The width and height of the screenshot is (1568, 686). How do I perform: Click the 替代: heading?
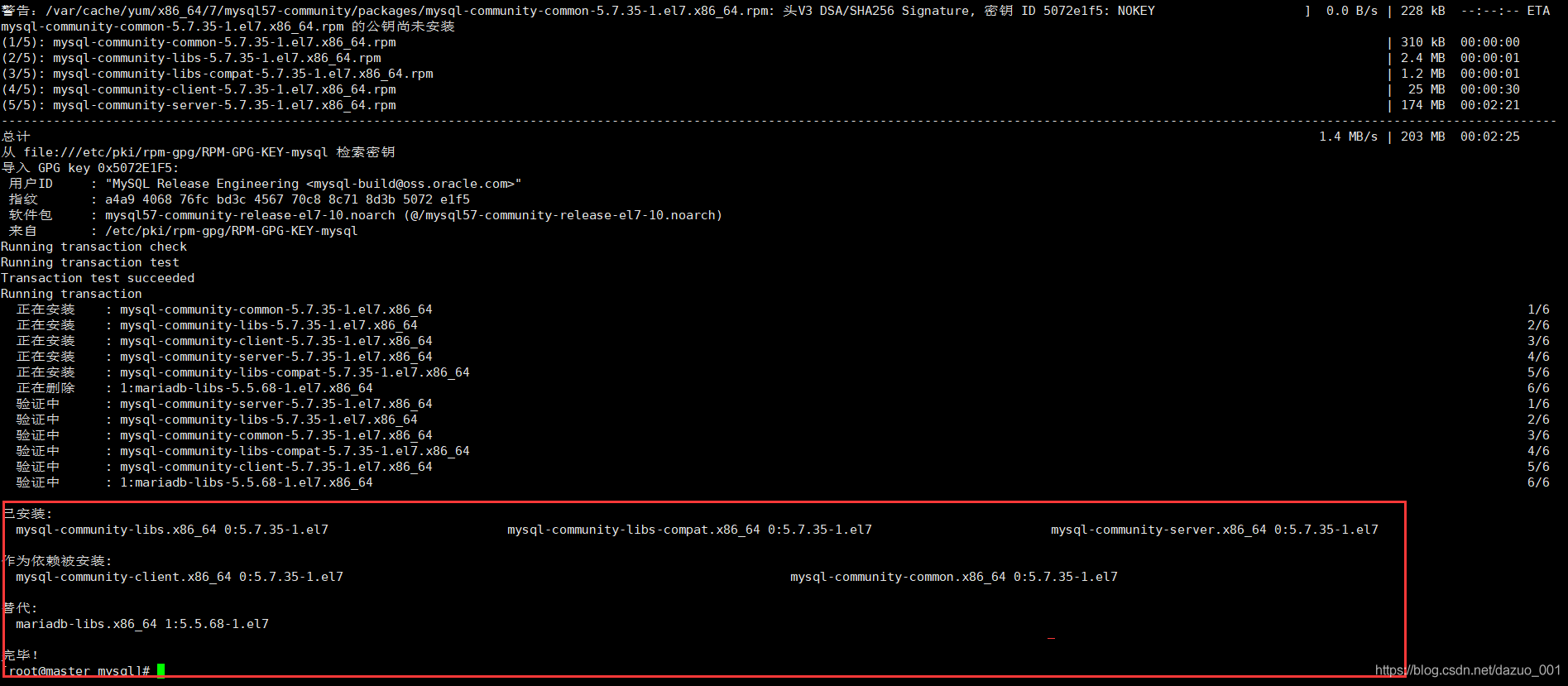(x=20, y=608)
